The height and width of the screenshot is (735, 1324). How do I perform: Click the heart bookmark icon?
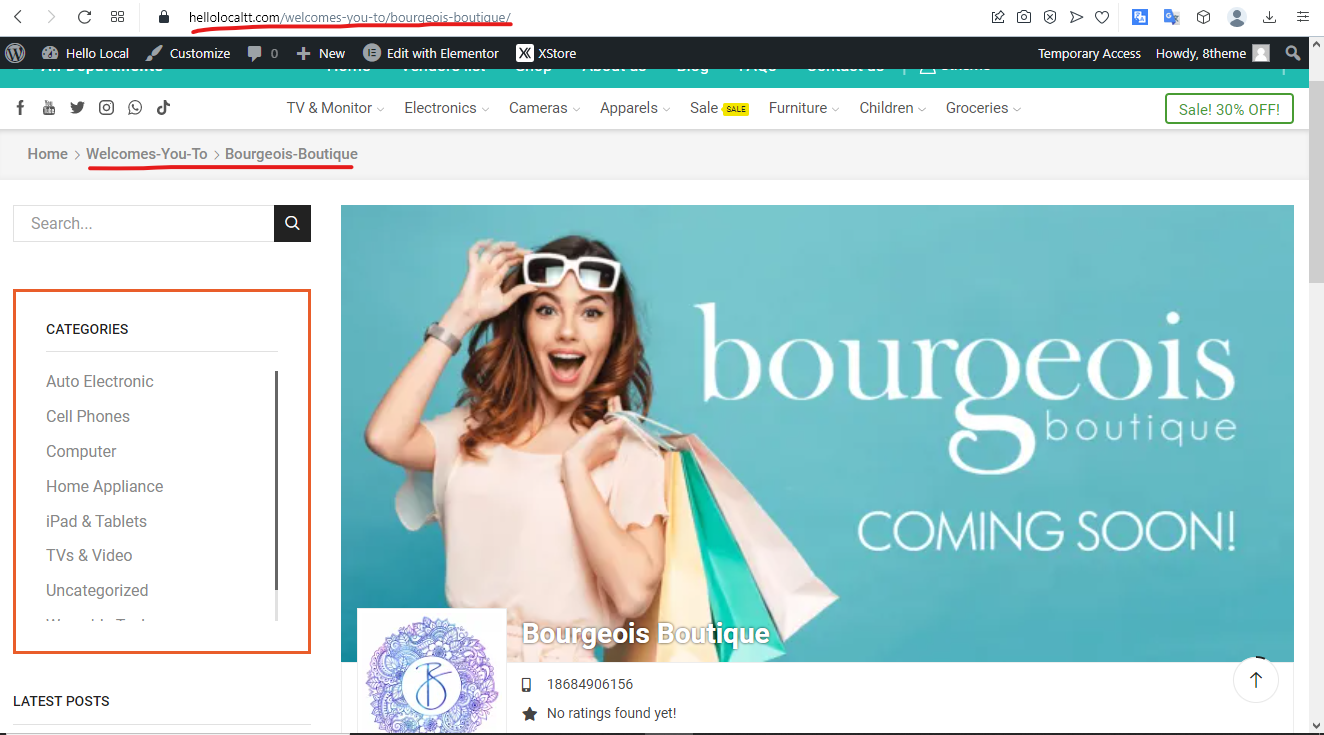coord(1102,17)
